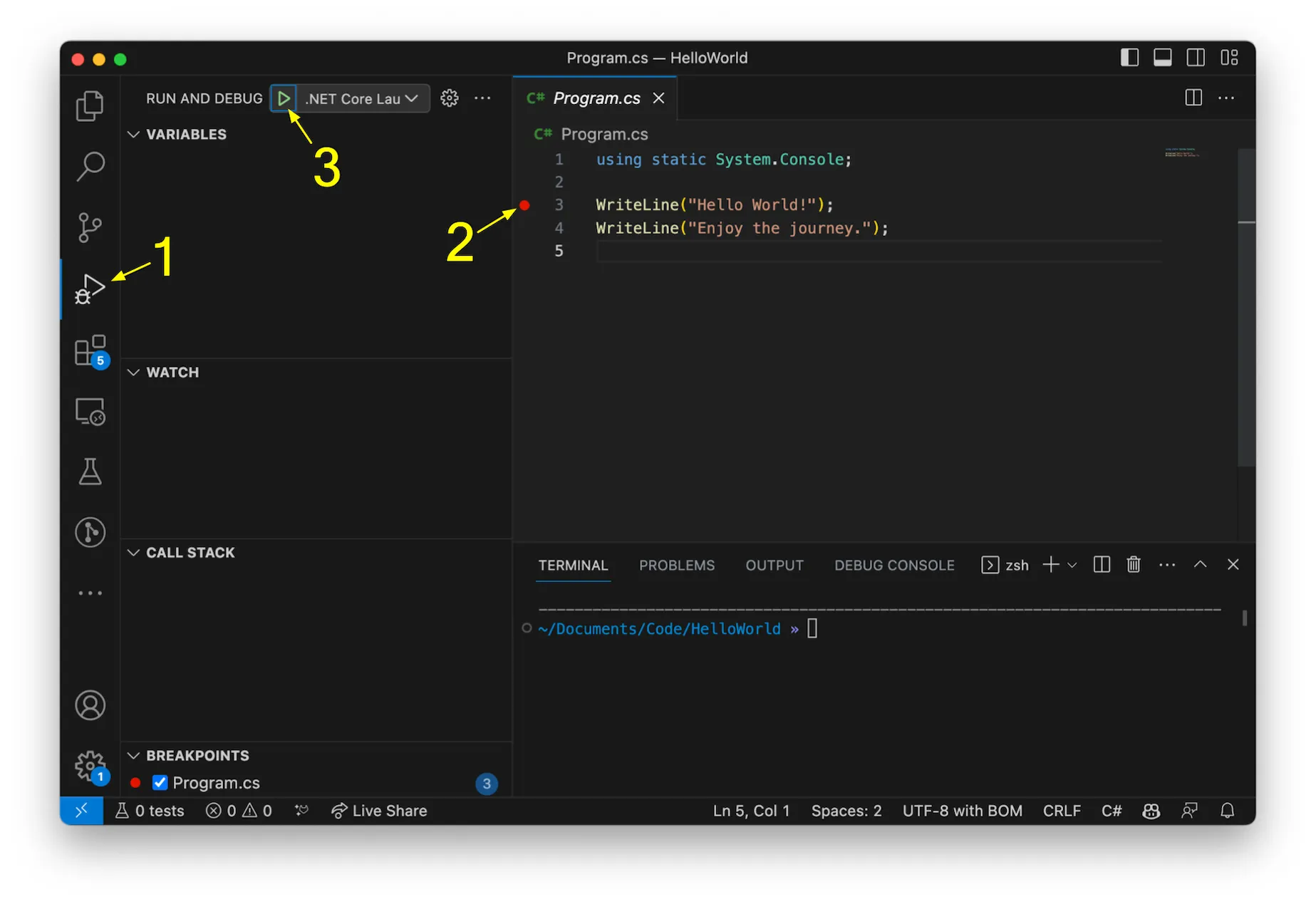Select the Program.cs breakpoint entry
This screenshot has width=1316, height=904.
point(316,783)
